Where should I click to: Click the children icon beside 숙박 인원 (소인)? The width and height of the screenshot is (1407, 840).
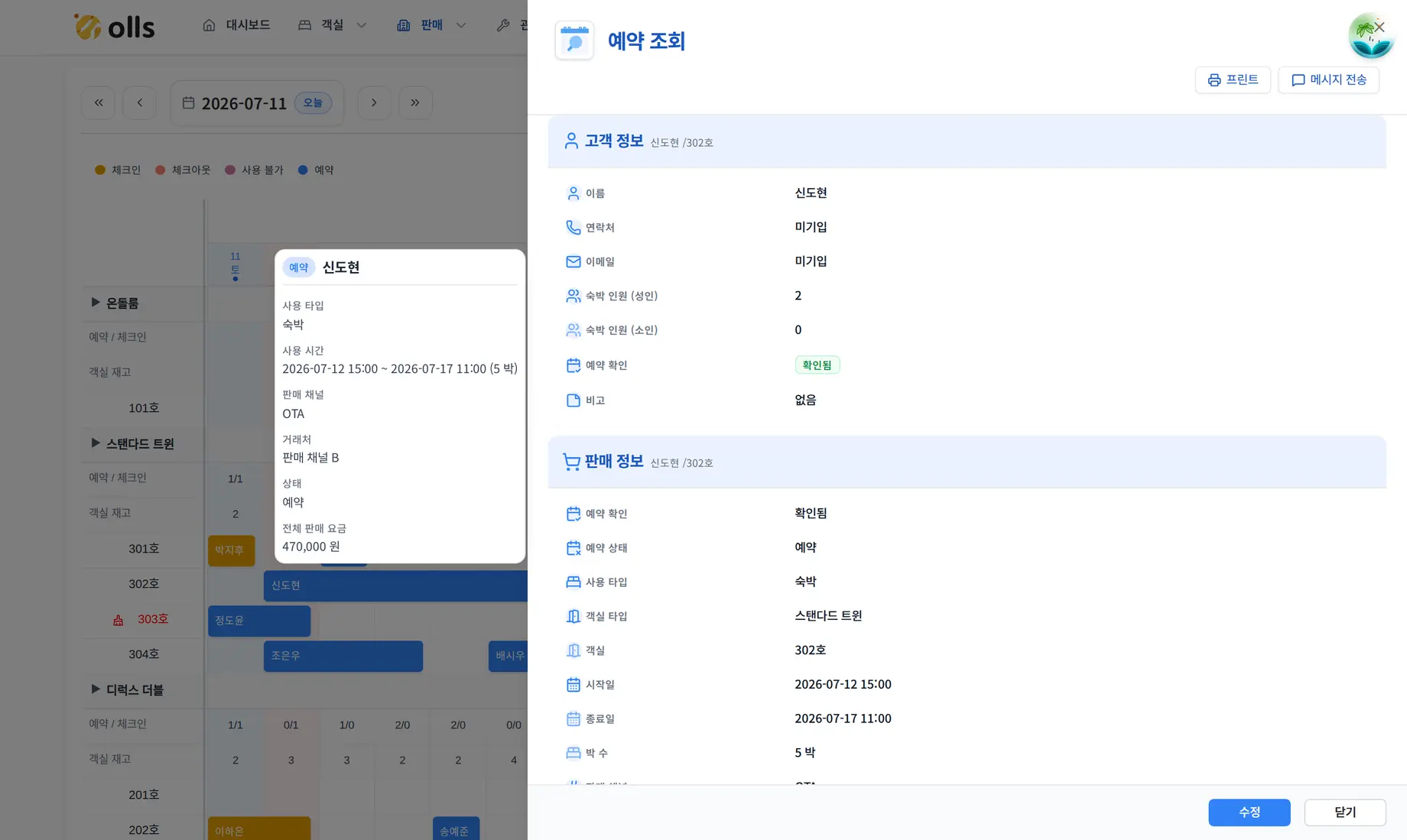click(x=574, y=330)
